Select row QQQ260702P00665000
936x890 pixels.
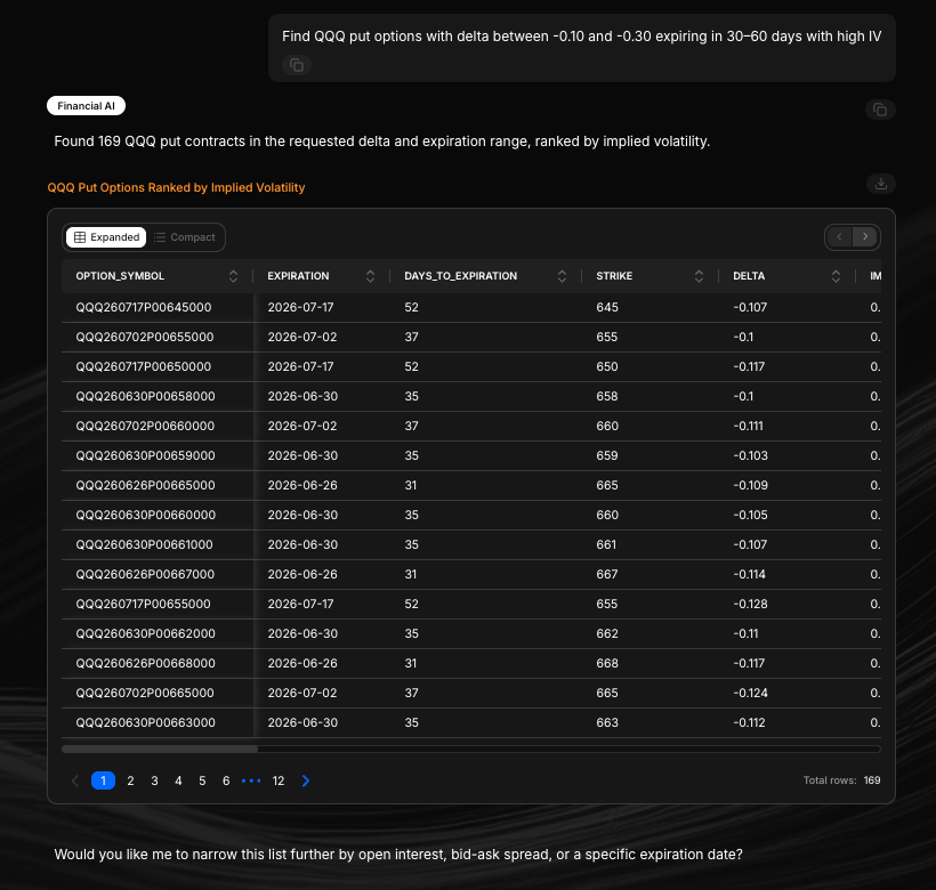471,693
